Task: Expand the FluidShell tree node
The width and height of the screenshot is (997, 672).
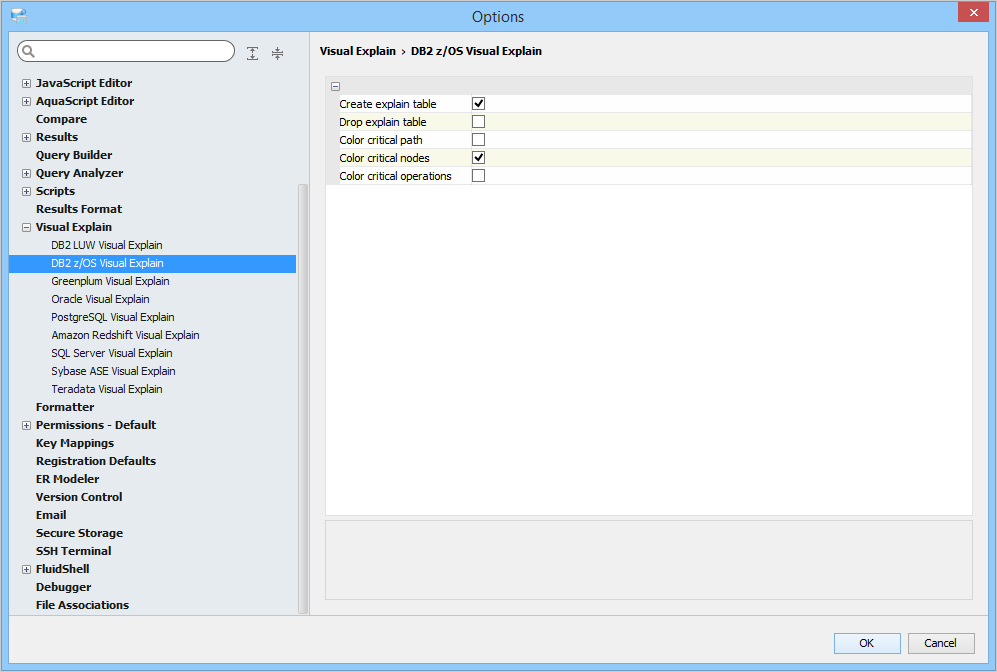Action: pos(26,570)
